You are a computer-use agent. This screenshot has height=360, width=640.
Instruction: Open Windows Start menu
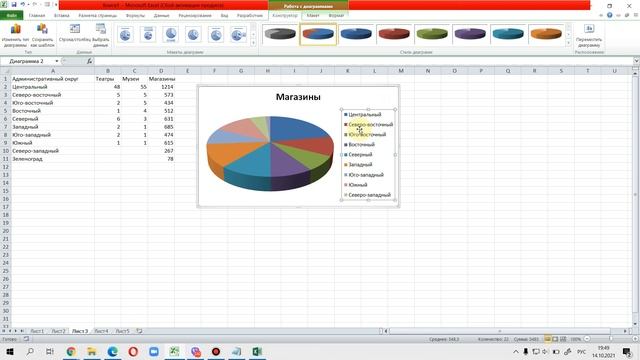point(10,351)
